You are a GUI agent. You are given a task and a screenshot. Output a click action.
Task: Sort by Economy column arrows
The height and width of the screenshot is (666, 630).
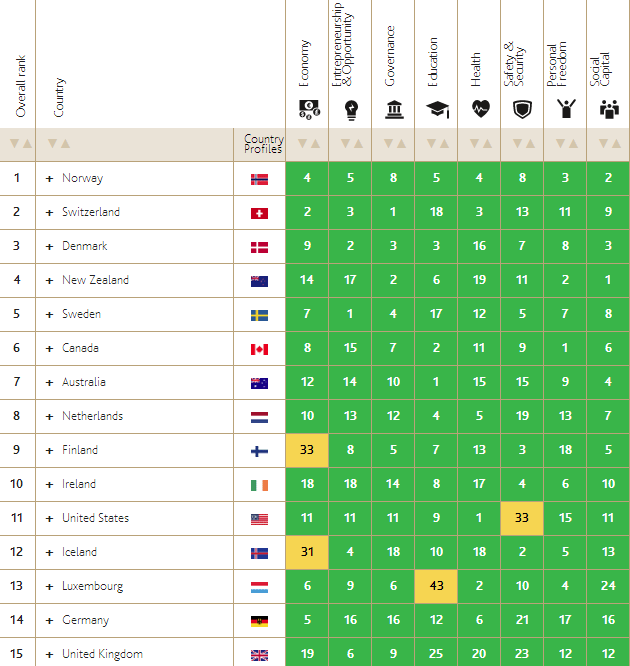pos(307,144)
